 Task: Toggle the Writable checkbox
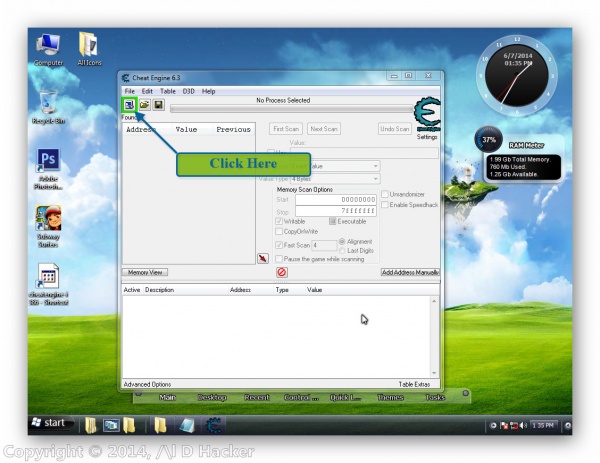pos(279,222)
